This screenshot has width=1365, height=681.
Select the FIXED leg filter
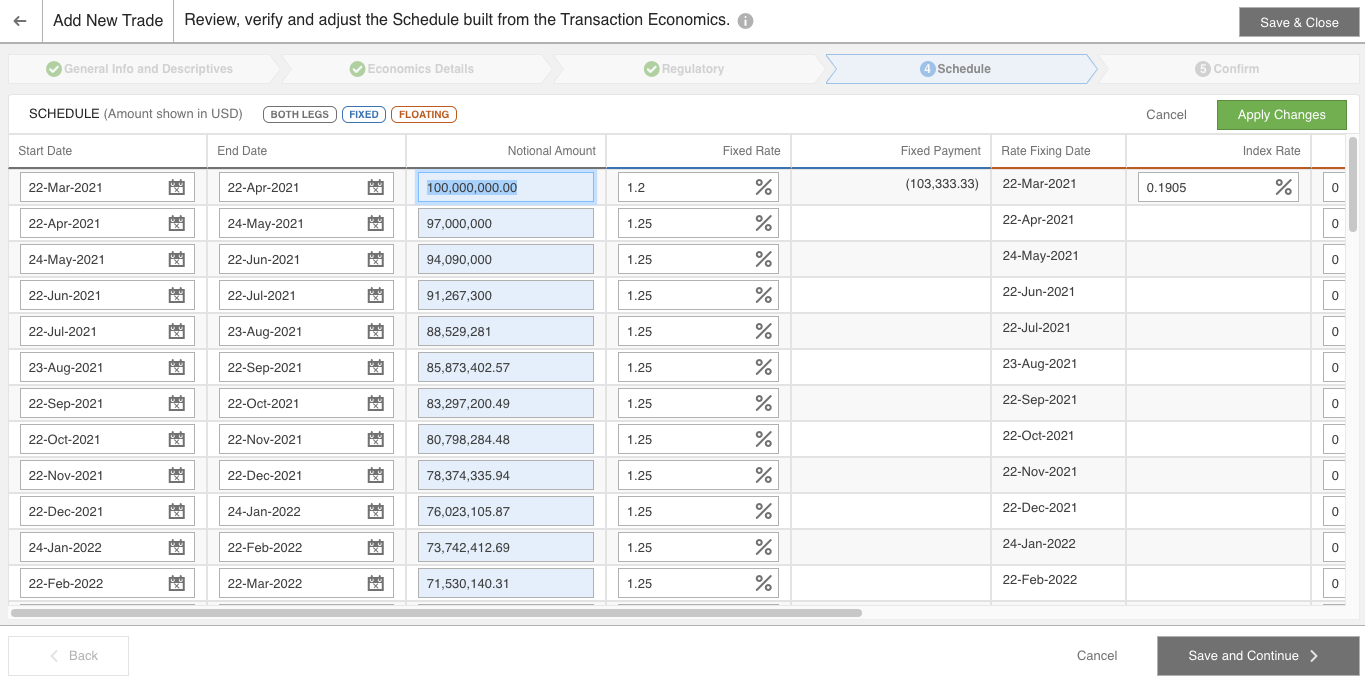pos(363,114)
